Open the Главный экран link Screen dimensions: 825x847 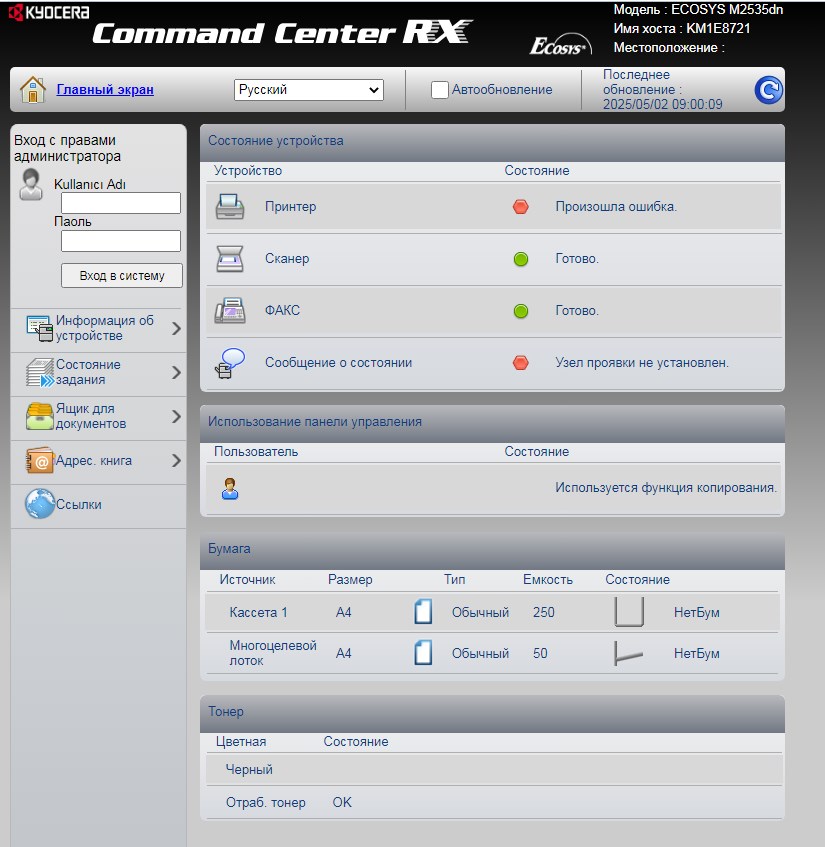(x=105, y=90)
